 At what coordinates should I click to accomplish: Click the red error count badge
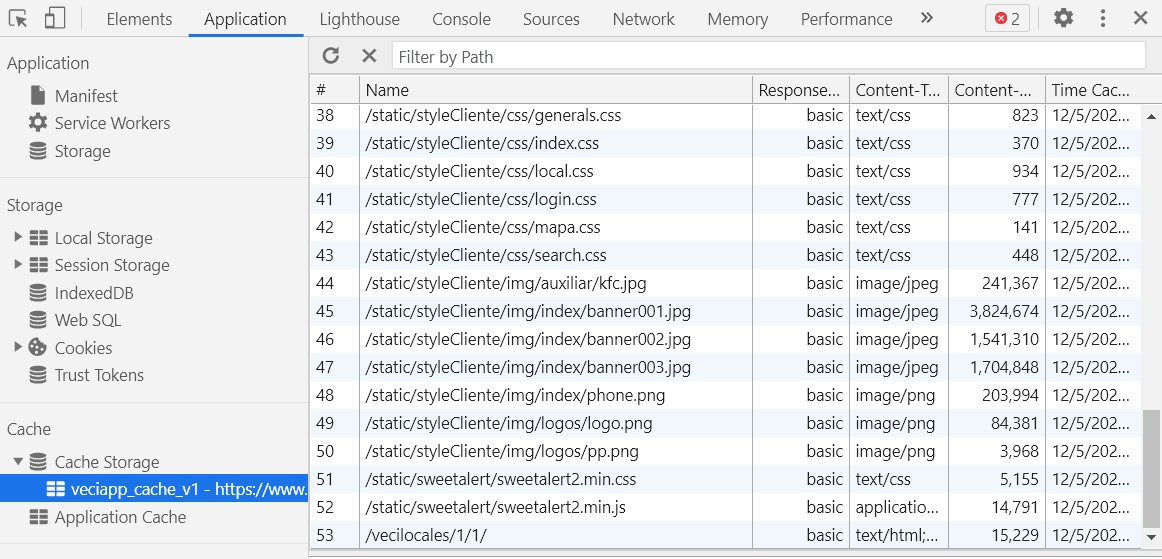(1008, 18)
